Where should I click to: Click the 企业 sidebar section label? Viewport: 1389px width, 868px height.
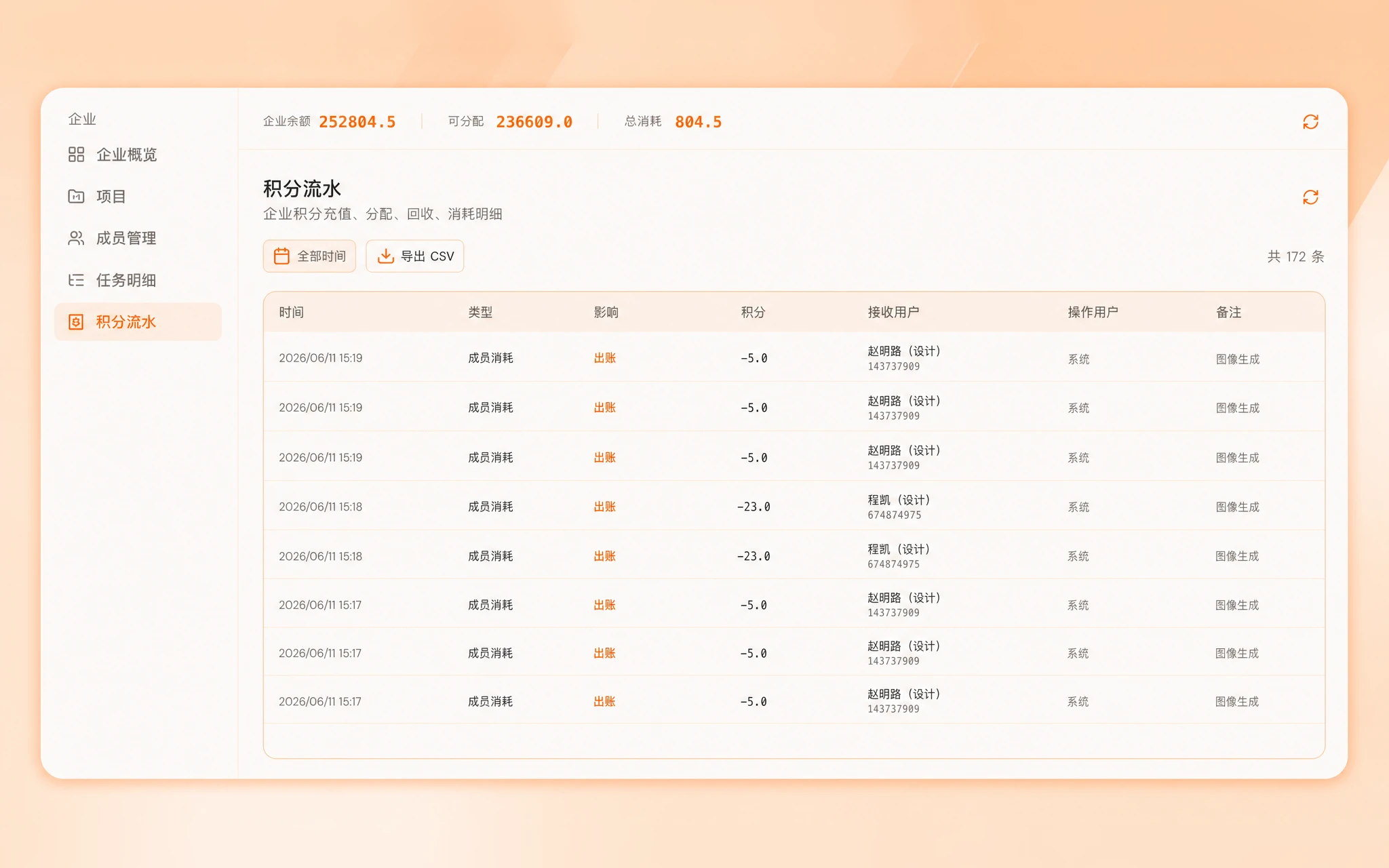click(82, 119)
